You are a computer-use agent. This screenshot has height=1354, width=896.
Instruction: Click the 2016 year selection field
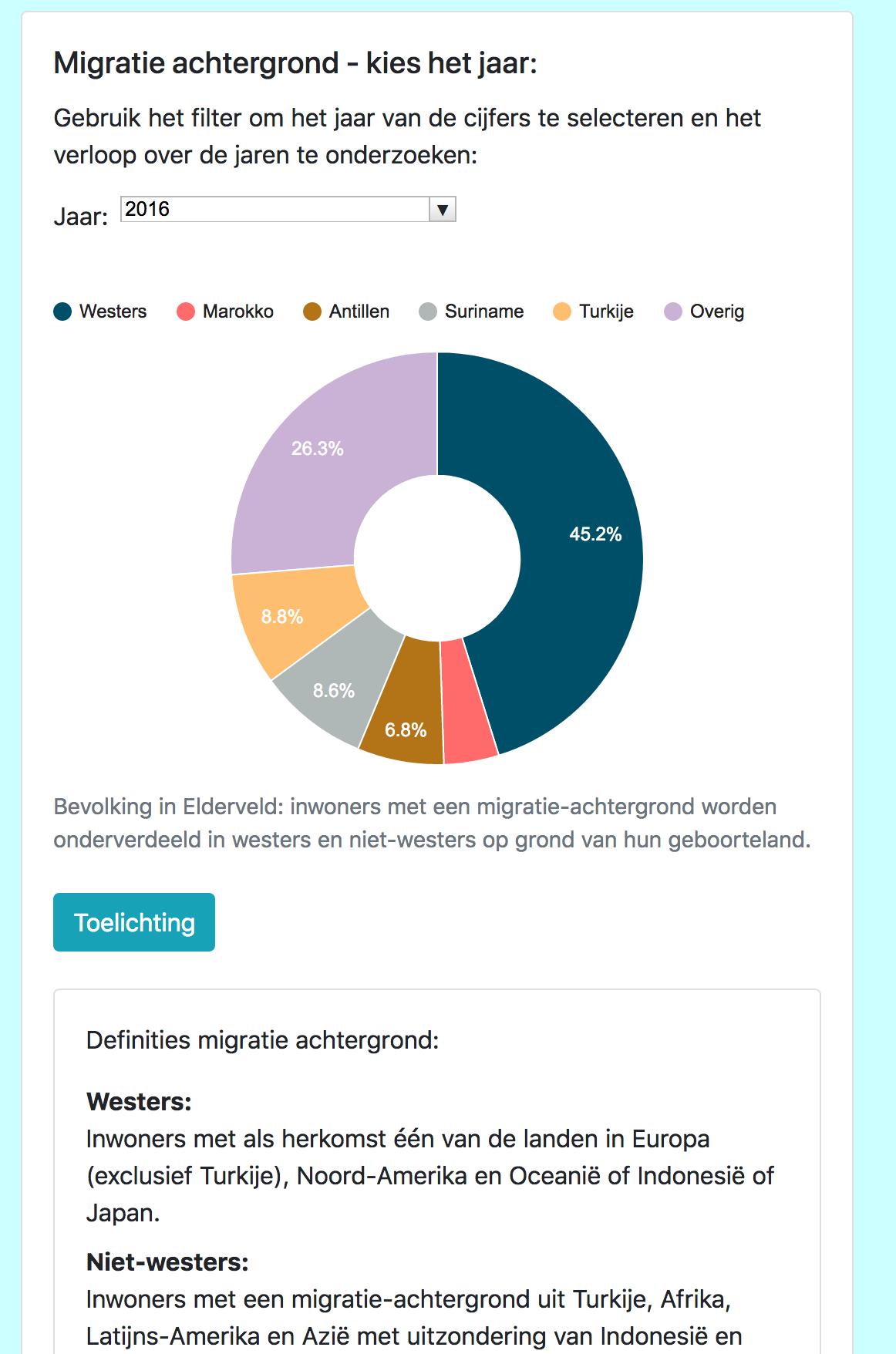point(275,210)
